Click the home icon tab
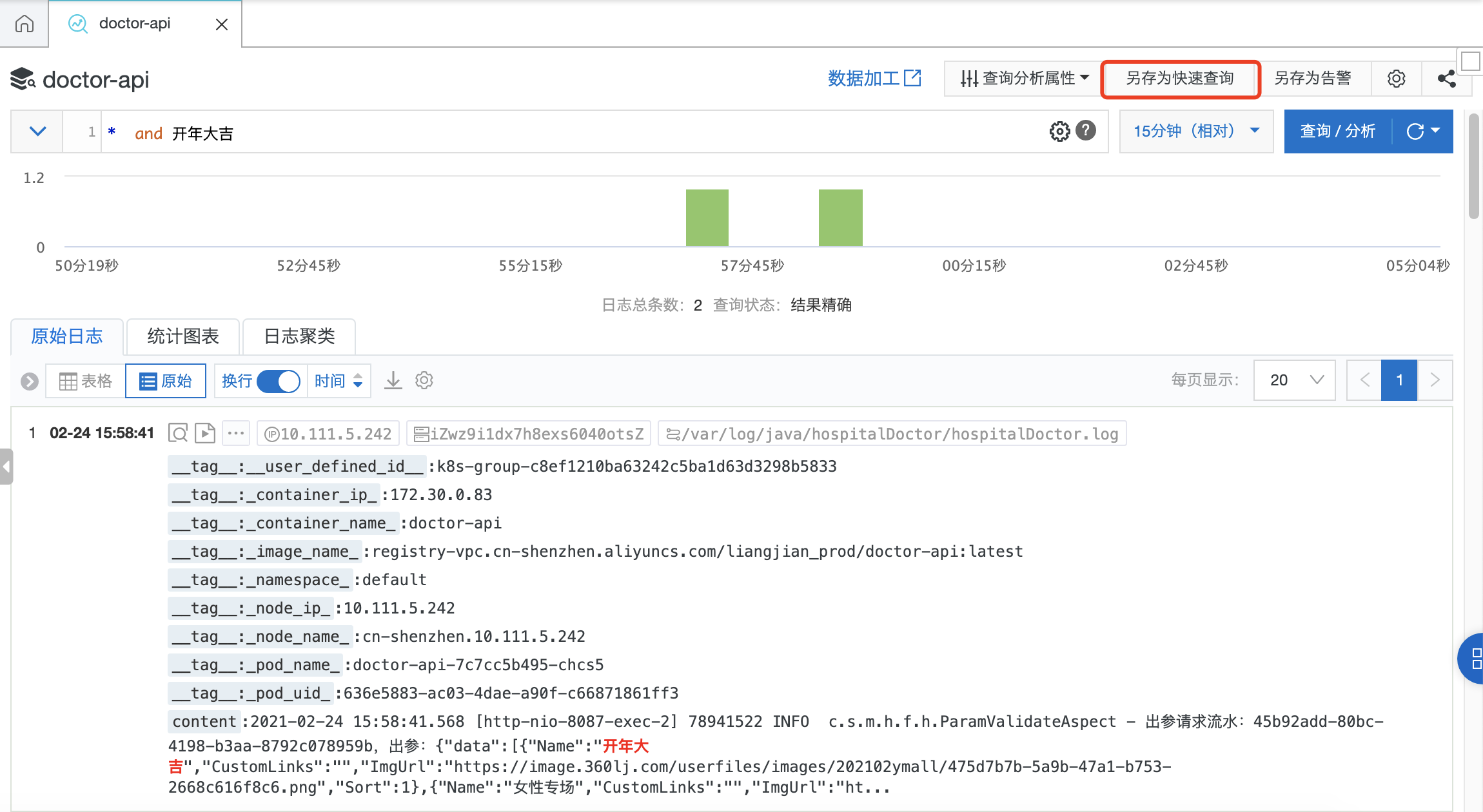This screenshot has height=812, width=1483. tap(25, 24)
